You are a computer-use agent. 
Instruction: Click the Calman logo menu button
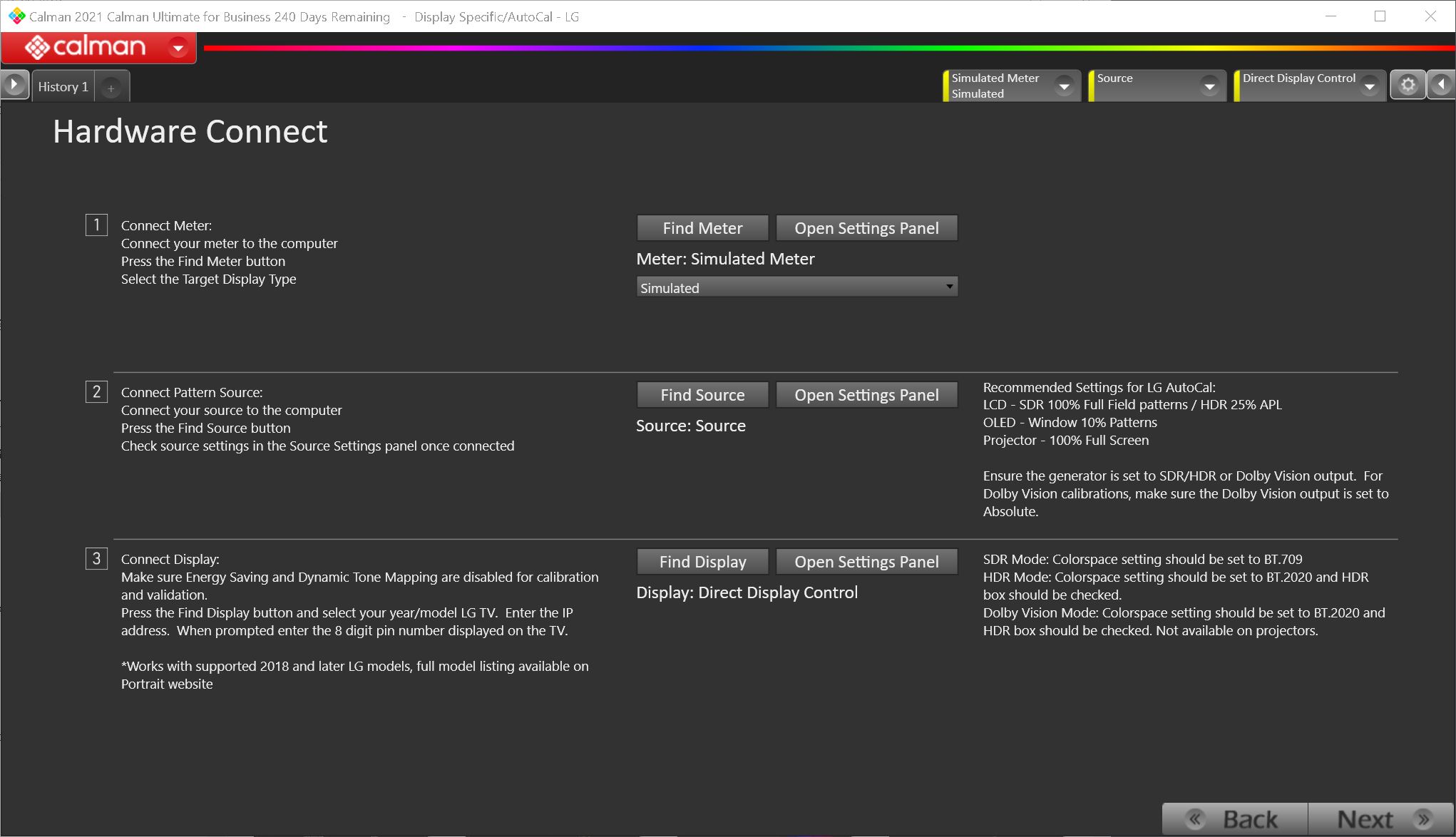point(86,47)
